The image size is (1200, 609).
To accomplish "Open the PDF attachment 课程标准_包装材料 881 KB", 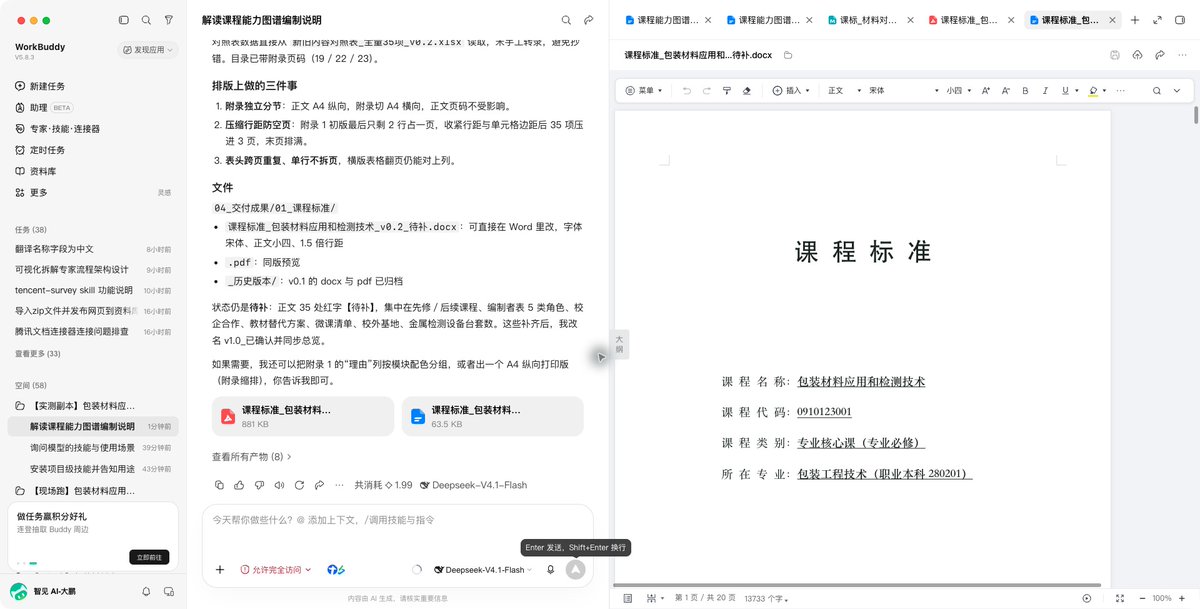I will [x=301, y=416].
